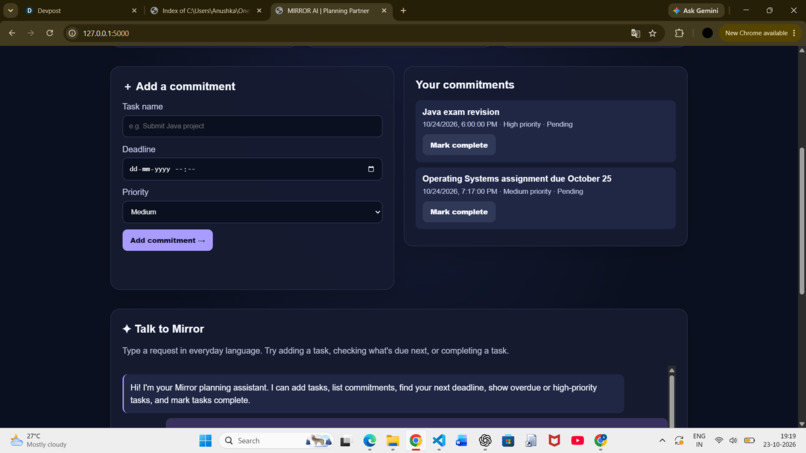Show hidden system tray icons
The image size is (806, 453).
662,441
